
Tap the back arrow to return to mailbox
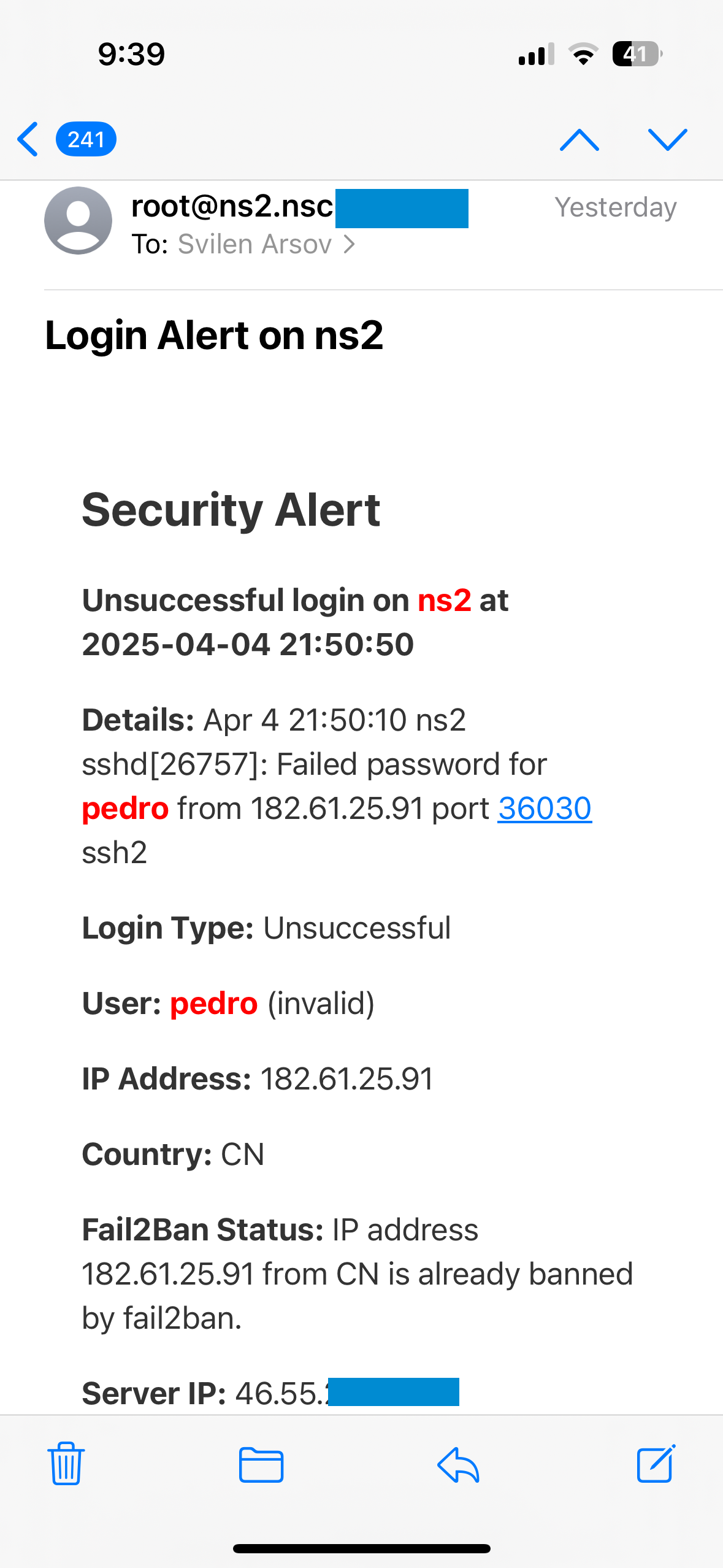[x=28, y=139]
